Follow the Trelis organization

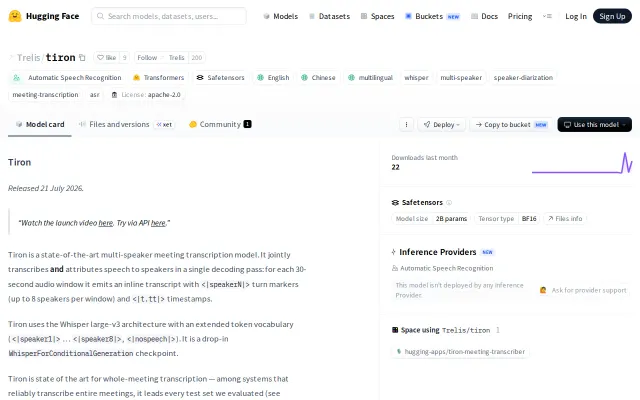coord(147,58)
